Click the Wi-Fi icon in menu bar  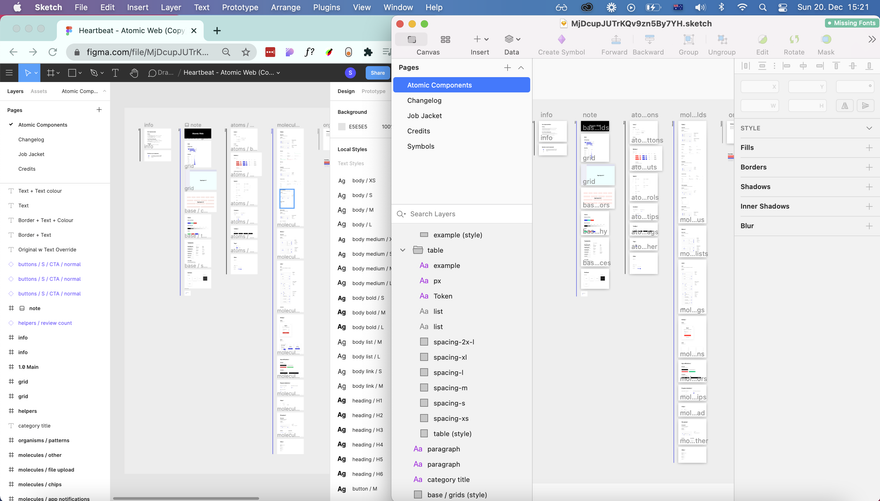click(742, 7)
